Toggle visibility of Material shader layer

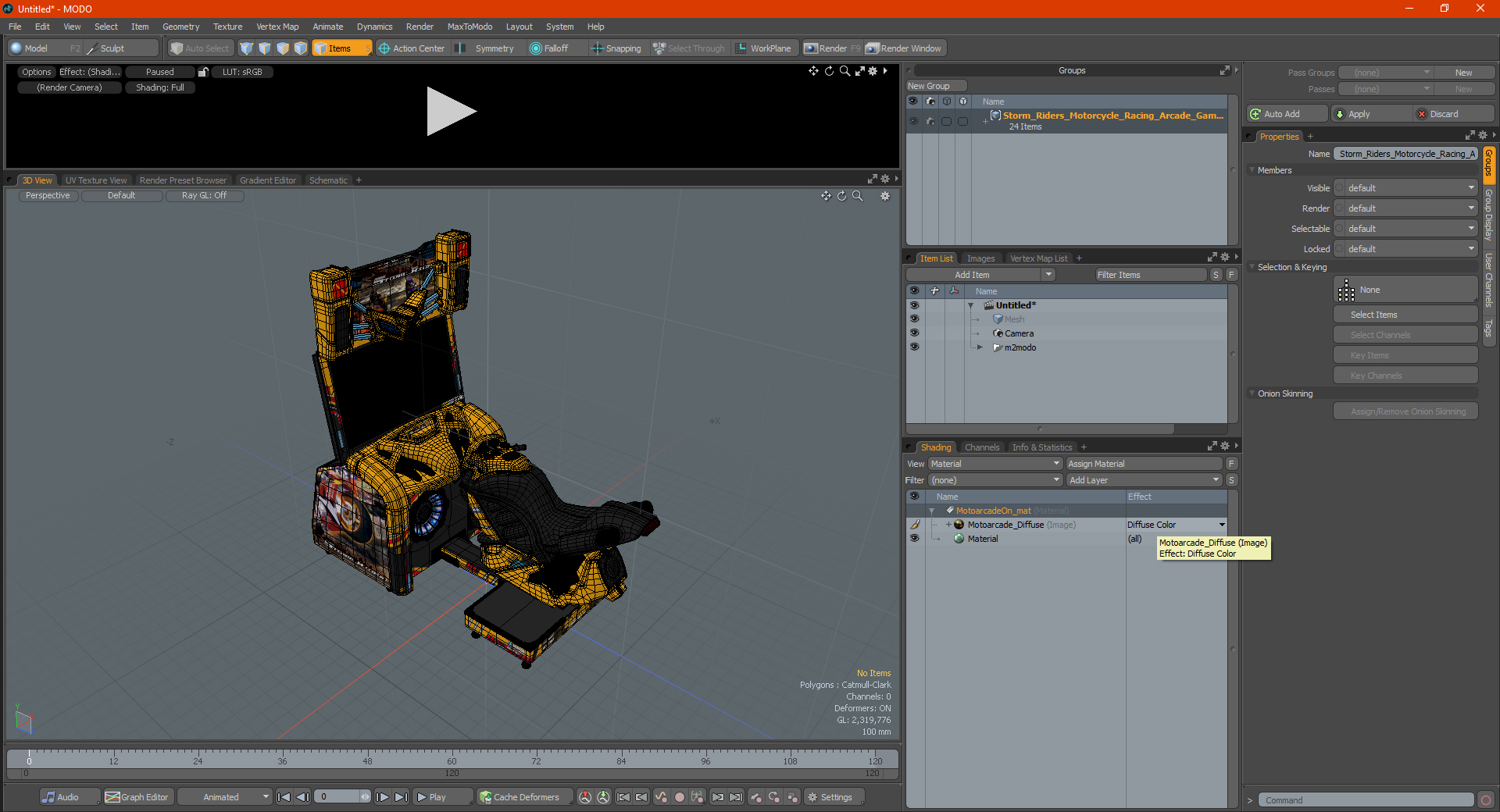(x=914, y=539)
